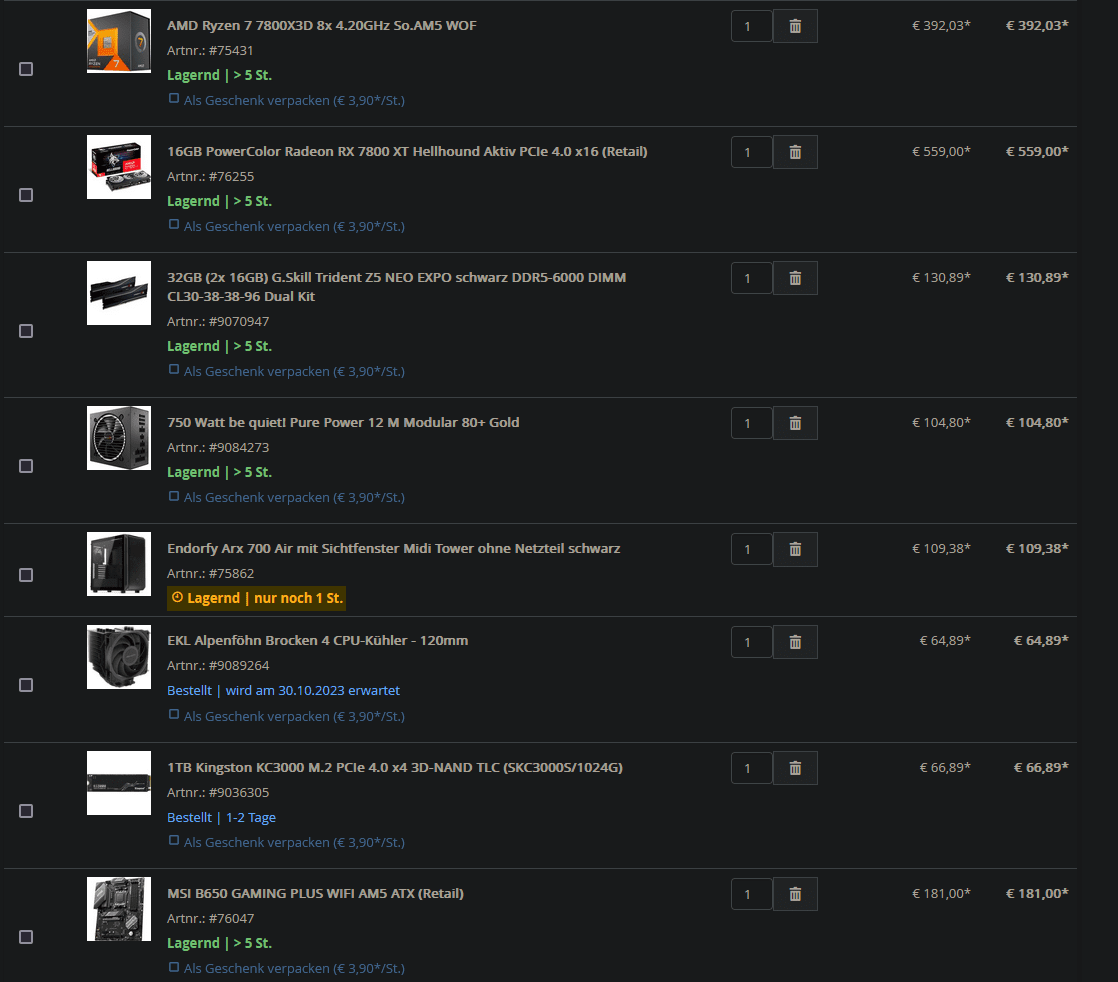
Task: Click quantity box for be quiet! Pure Power
Action: (752, 424)
